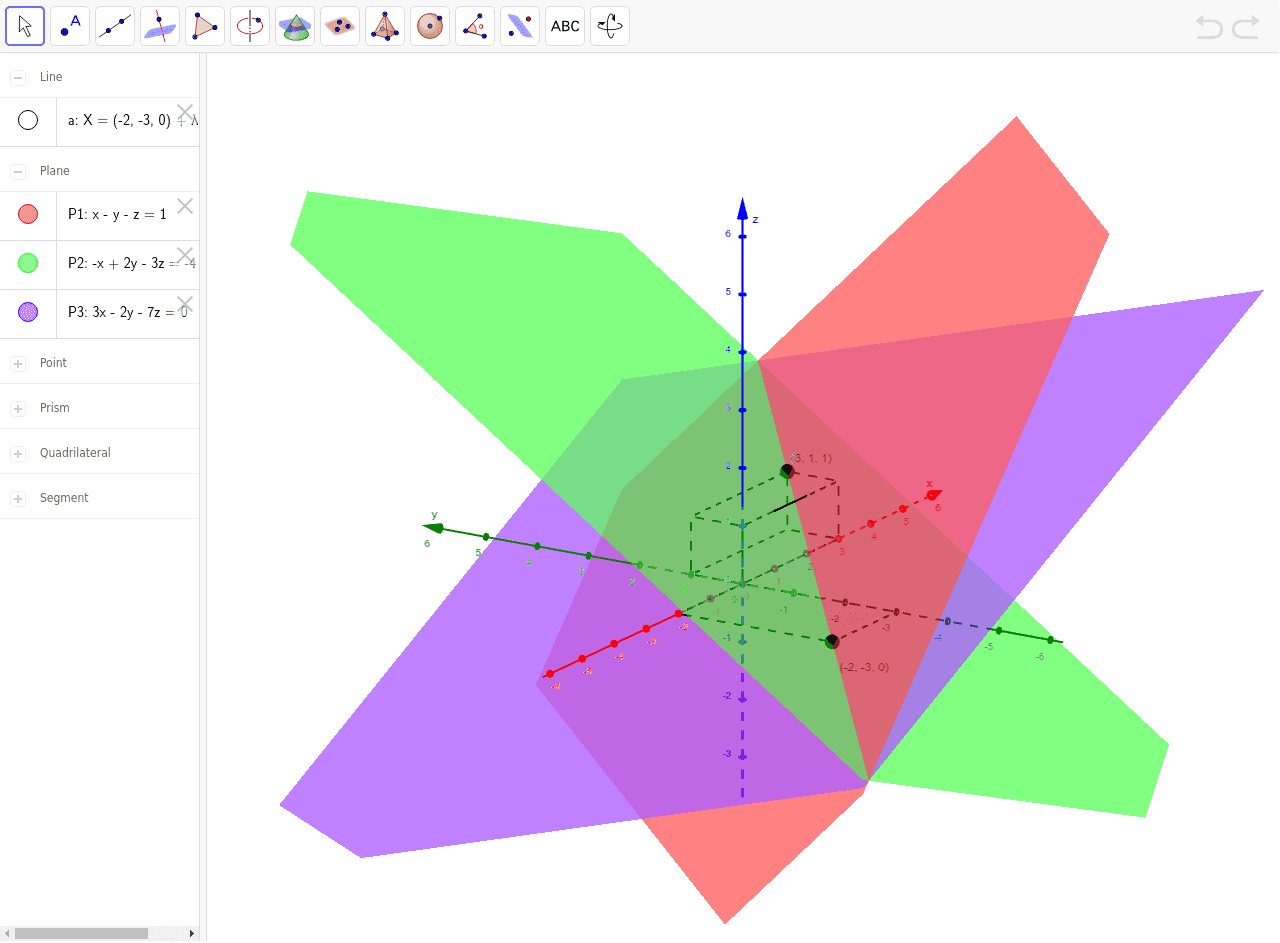Select the Circle with Axis tool
This screenshot has width=1280, height=943.
pos(249,25)
